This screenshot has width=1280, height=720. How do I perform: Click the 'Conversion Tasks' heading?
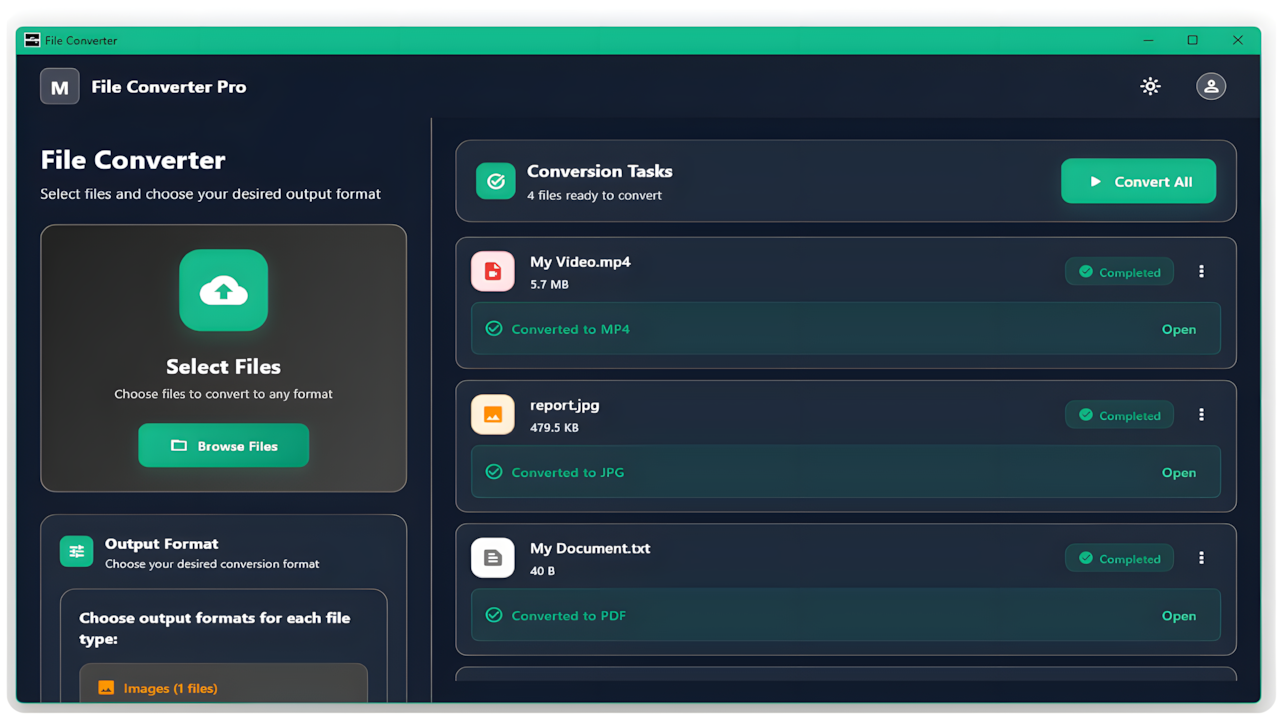click(x=599, y=171)
